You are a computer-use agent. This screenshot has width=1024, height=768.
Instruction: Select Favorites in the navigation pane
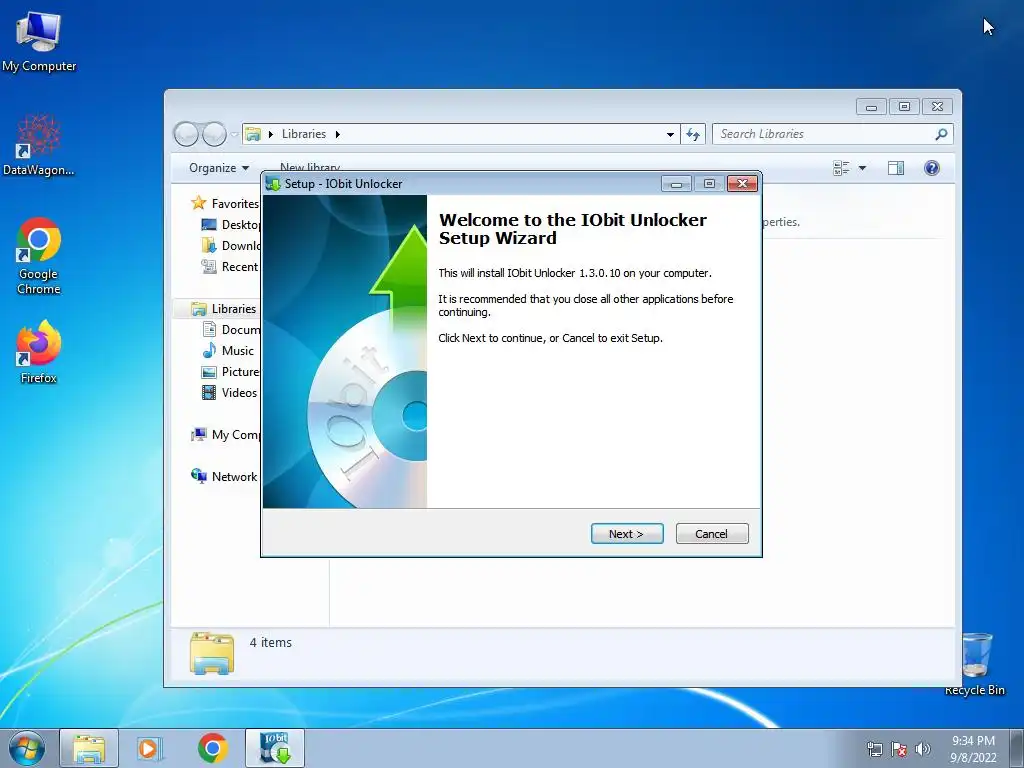click(225, 204)
